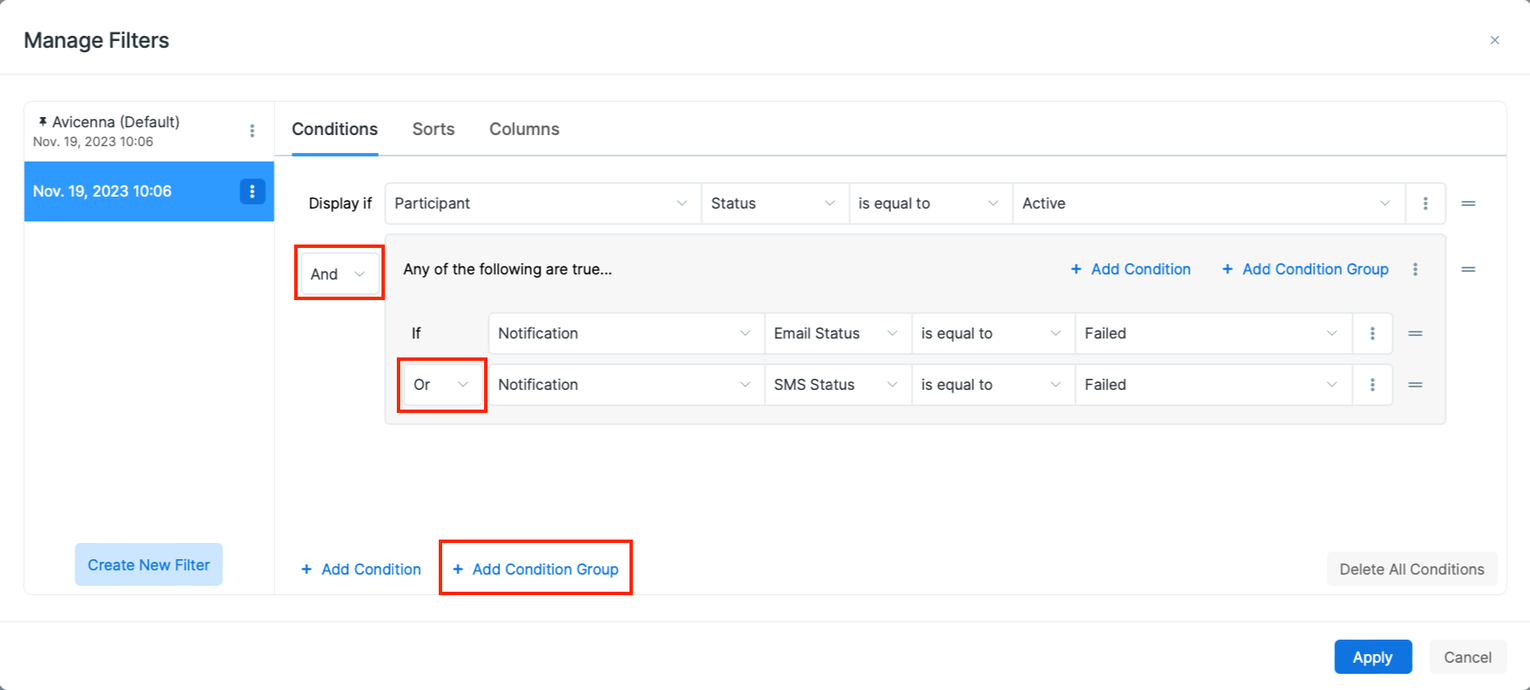Switch to the Columns tab
Screen dimensions: 1530x690
524,129
